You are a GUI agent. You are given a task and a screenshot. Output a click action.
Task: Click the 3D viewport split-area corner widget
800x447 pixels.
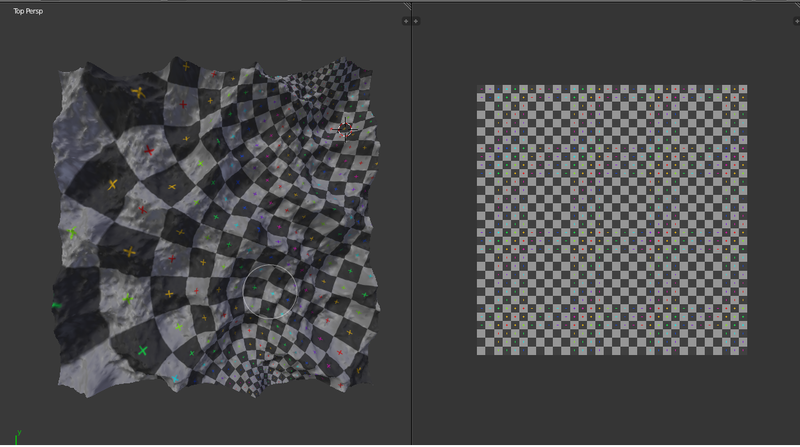click(407, 6)
